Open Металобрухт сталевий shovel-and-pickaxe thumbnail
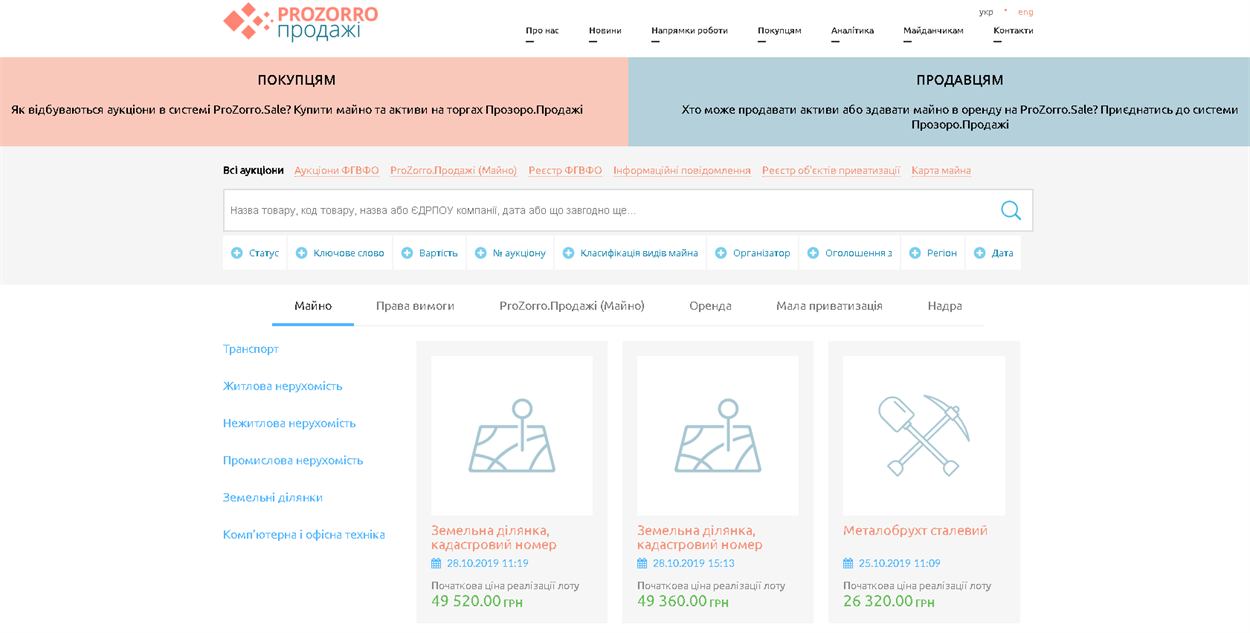 tap(924, 436)
